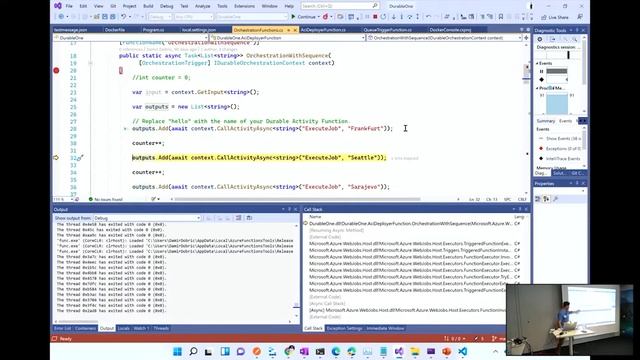Click the Properties panel categorized icon
This screenshot has height=360, width=640.
(x=538, y=199)
